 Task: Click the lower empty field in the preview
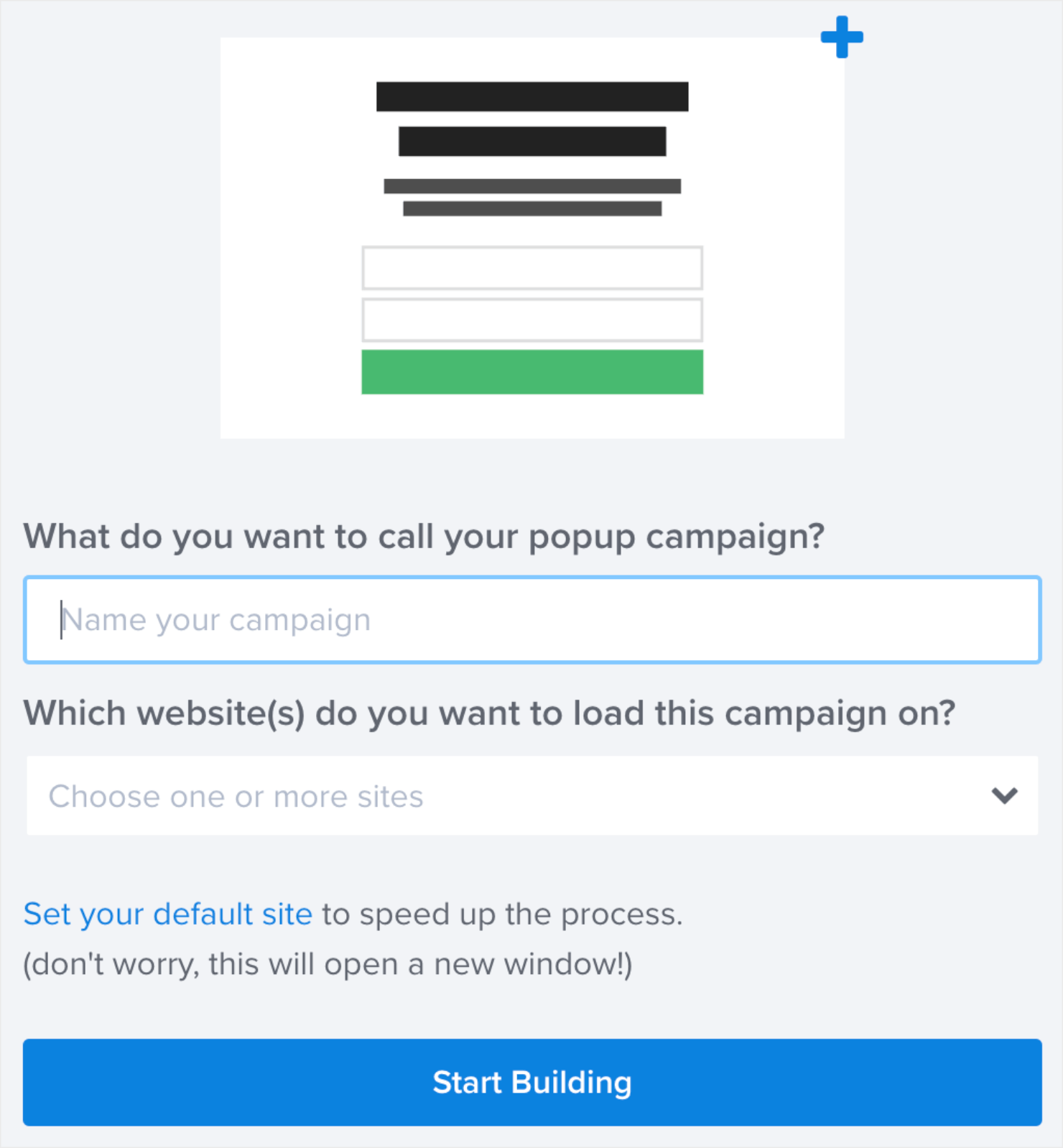[x=531, y=320]
